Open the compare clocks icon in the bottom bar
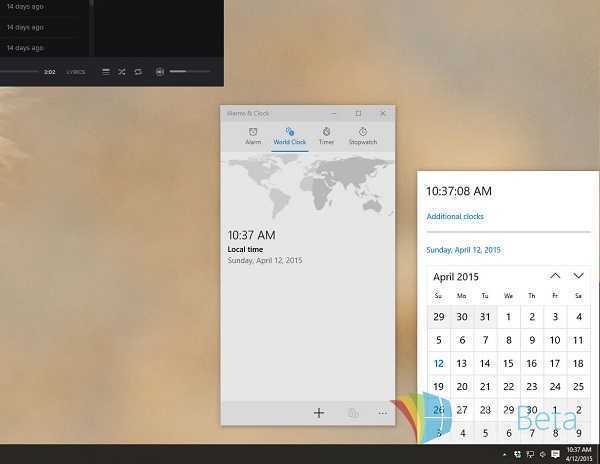 pos(353,413)
